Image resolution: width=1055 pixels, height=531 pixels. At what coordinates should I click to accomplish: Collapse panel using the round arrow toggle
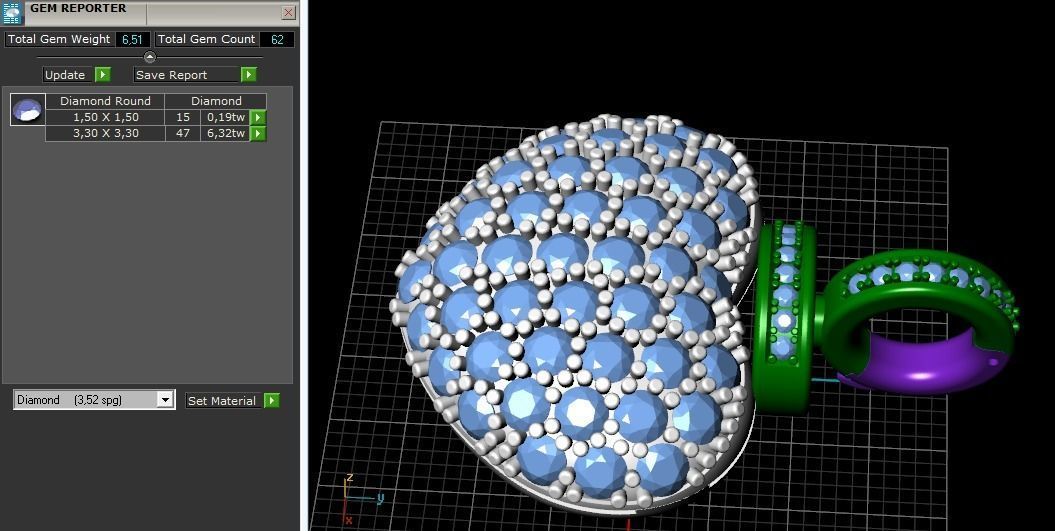point(149,57)
